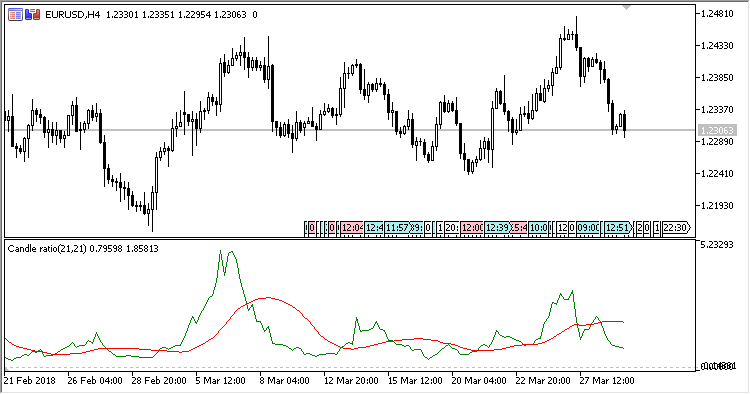Viewport: 750px width, 394px height.
Task: Open the pink 12:00 event marker
Action: click(472, 228)
